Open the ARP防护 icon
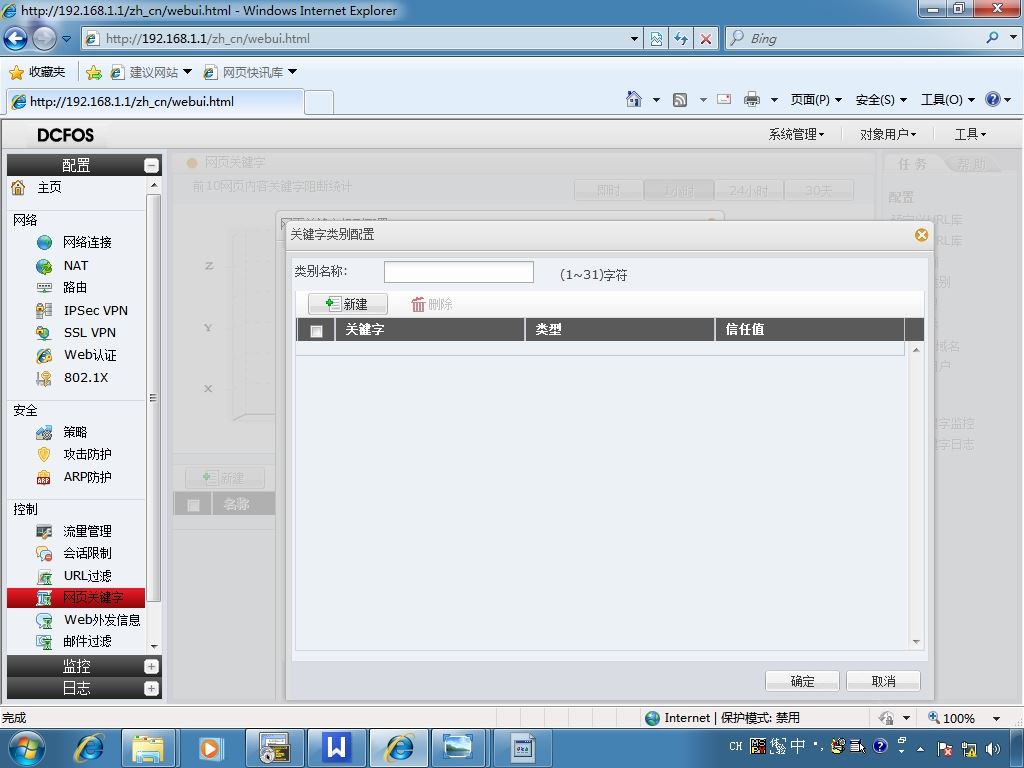This screenshot has height=768, width=1024. click(44, 477)
